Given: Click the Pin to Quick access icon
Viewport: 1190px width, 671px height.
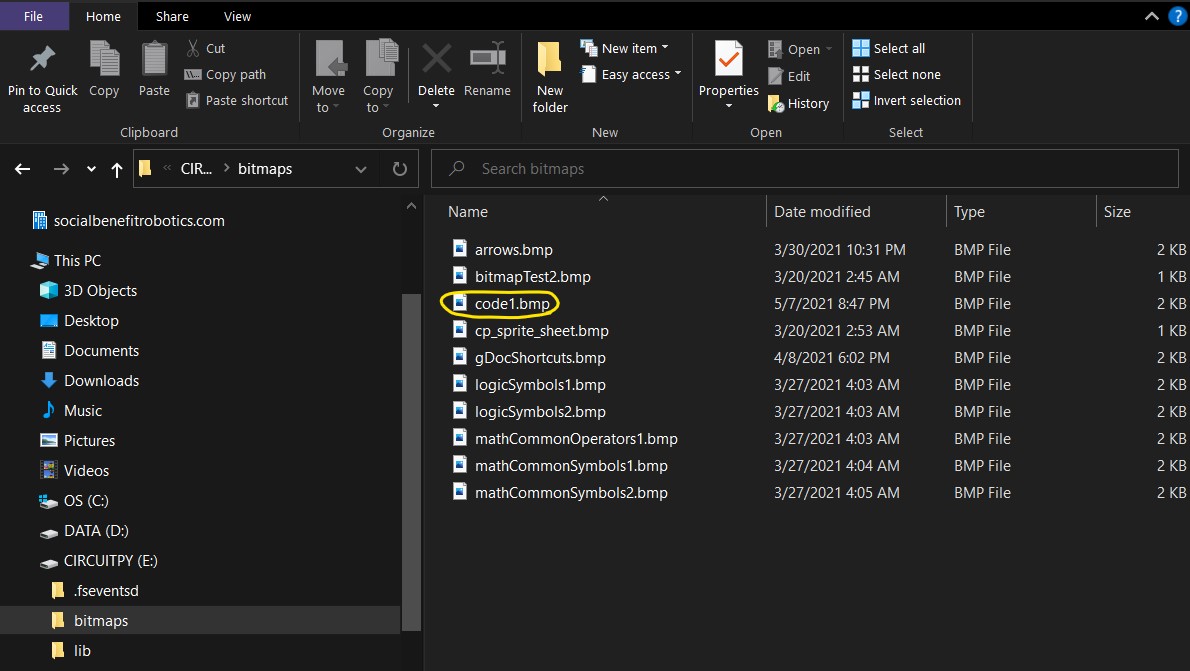Looking at the screenshot, I should pyautogui.click(x=42, y=59).
